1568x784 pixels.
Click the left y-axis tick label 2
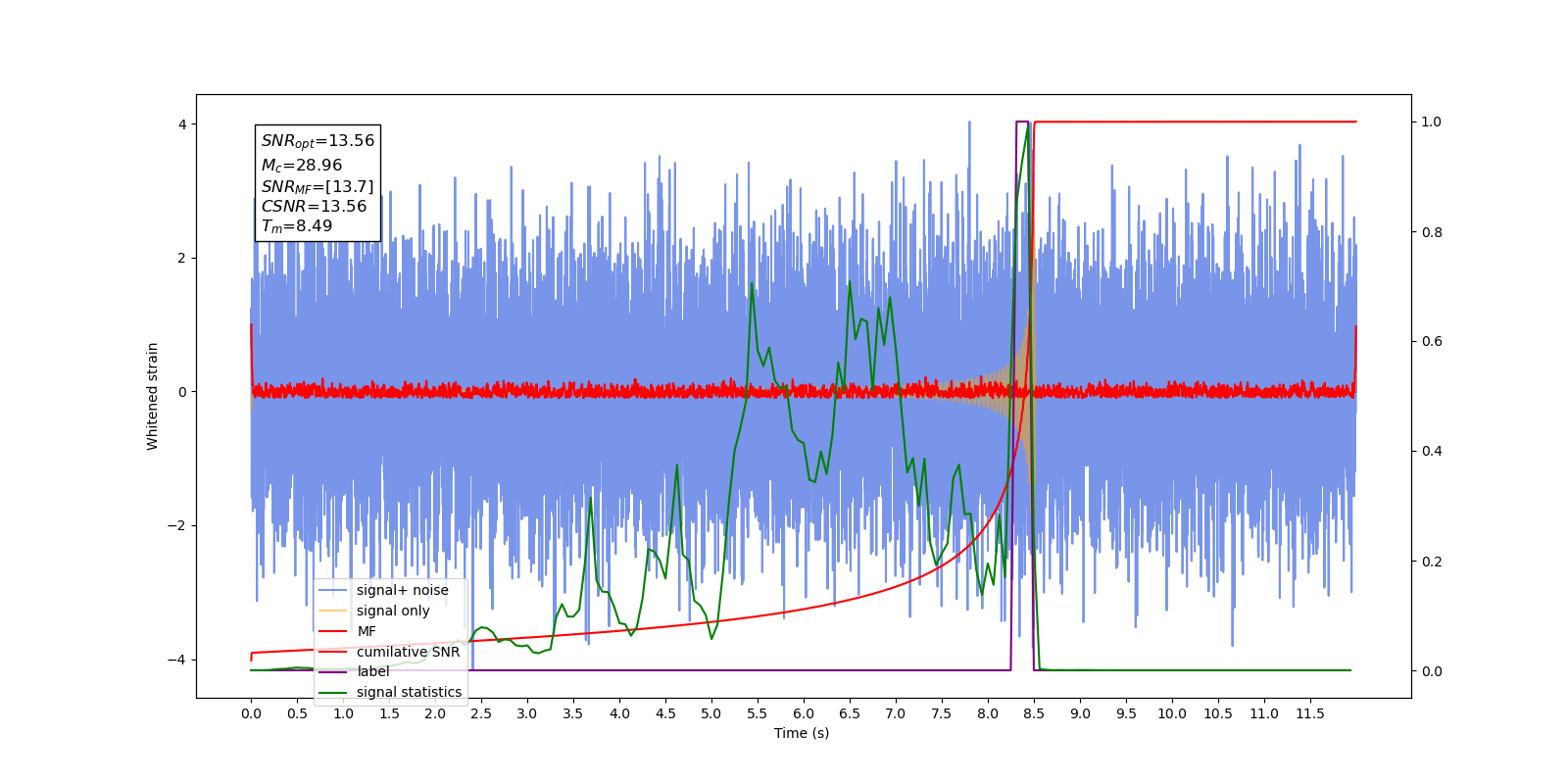click(x=182, y=259)
